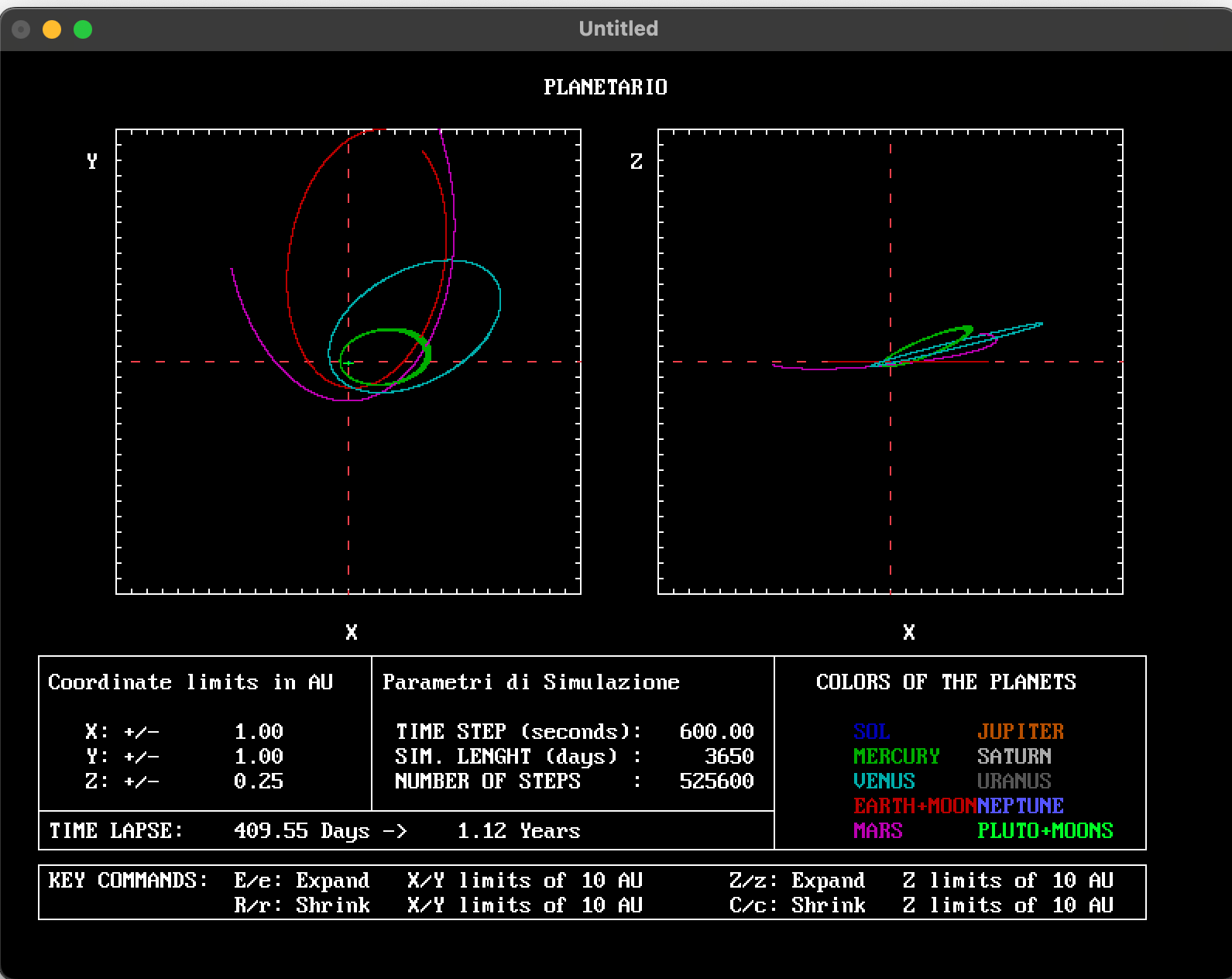Image resolution: width=1232 pixels, height=979 pixels.
Task: Click the Z/z Expand key command text
Action: pos(797,881)
